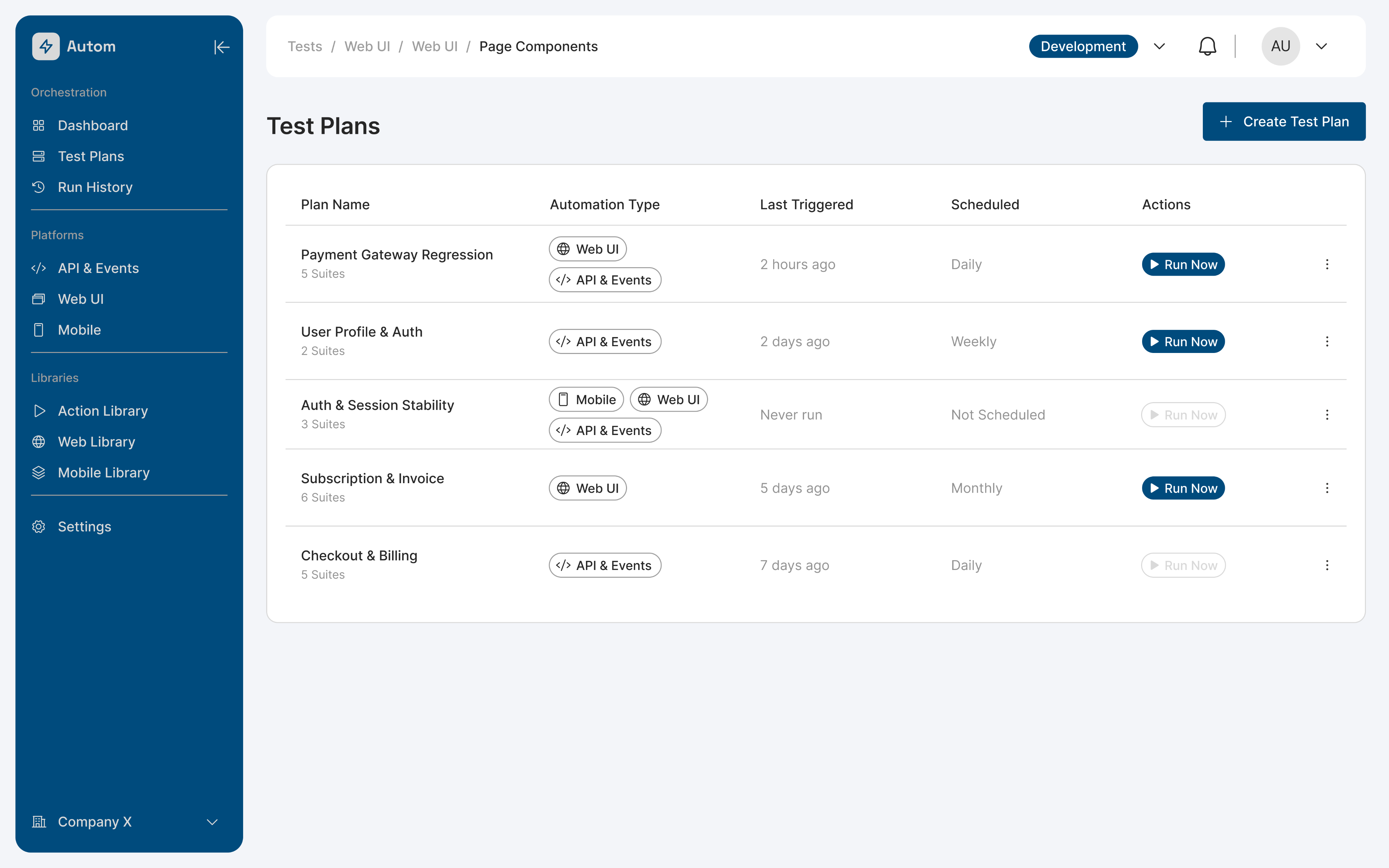Run Now for Payment Gateway Regression
Image resolution: width=1389 pixels, height=868 pixels.
click(x=1183, y=265)
